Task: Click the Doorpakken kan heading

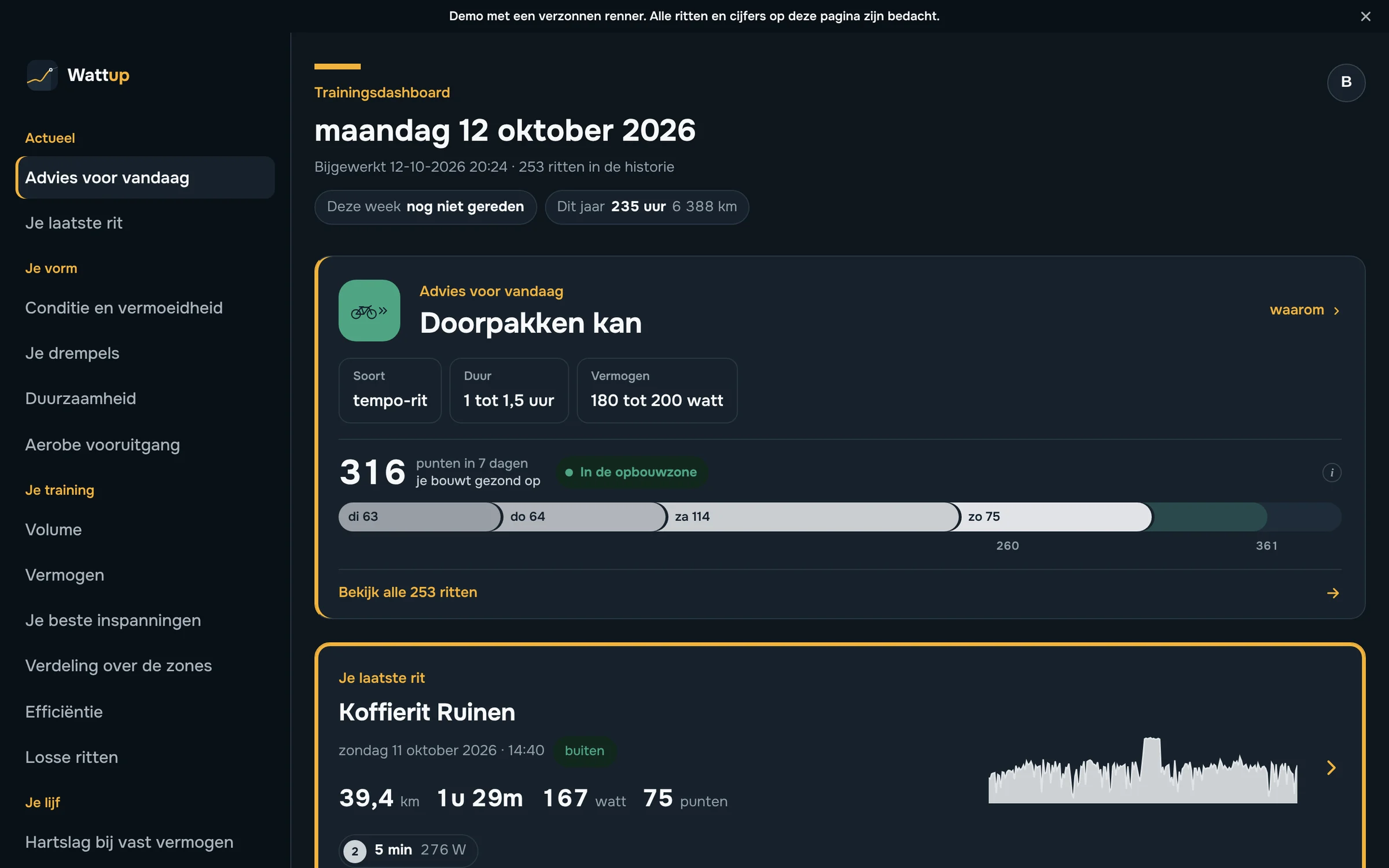Action: pos(531,323)
